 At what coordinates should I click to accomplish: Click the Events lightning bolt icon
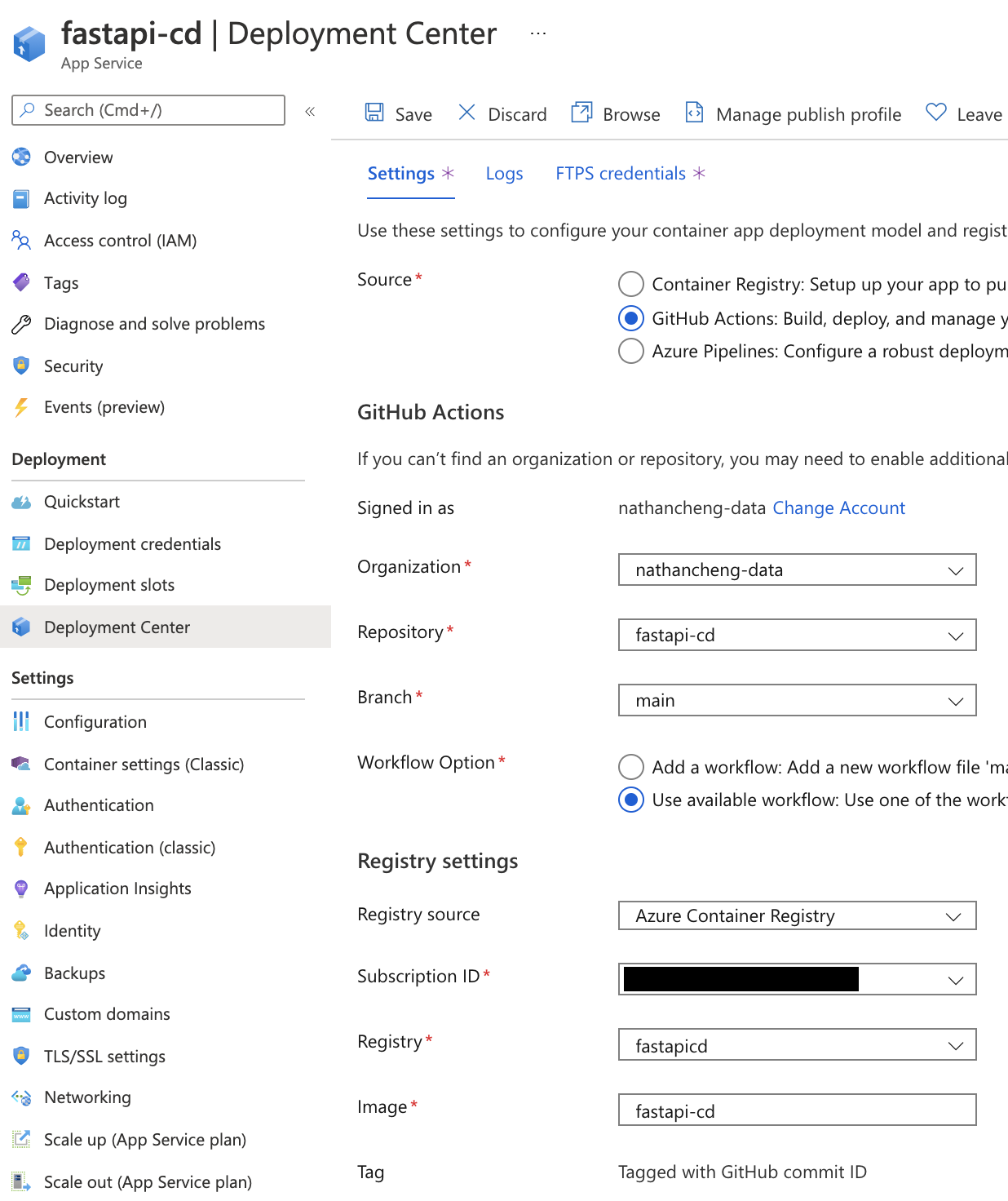coord(21,407)
